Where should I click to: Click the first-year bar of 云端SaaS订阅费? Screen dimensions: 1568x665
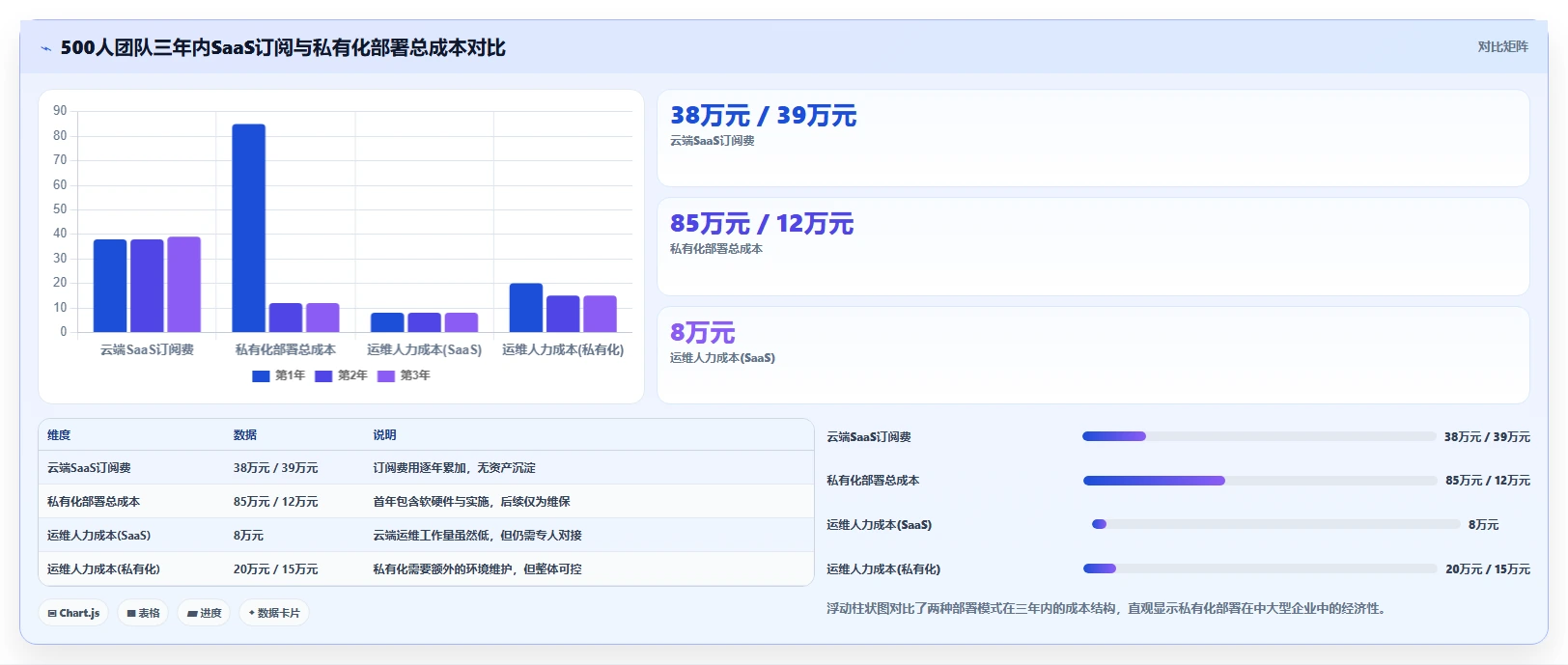(x=110, y=286)
